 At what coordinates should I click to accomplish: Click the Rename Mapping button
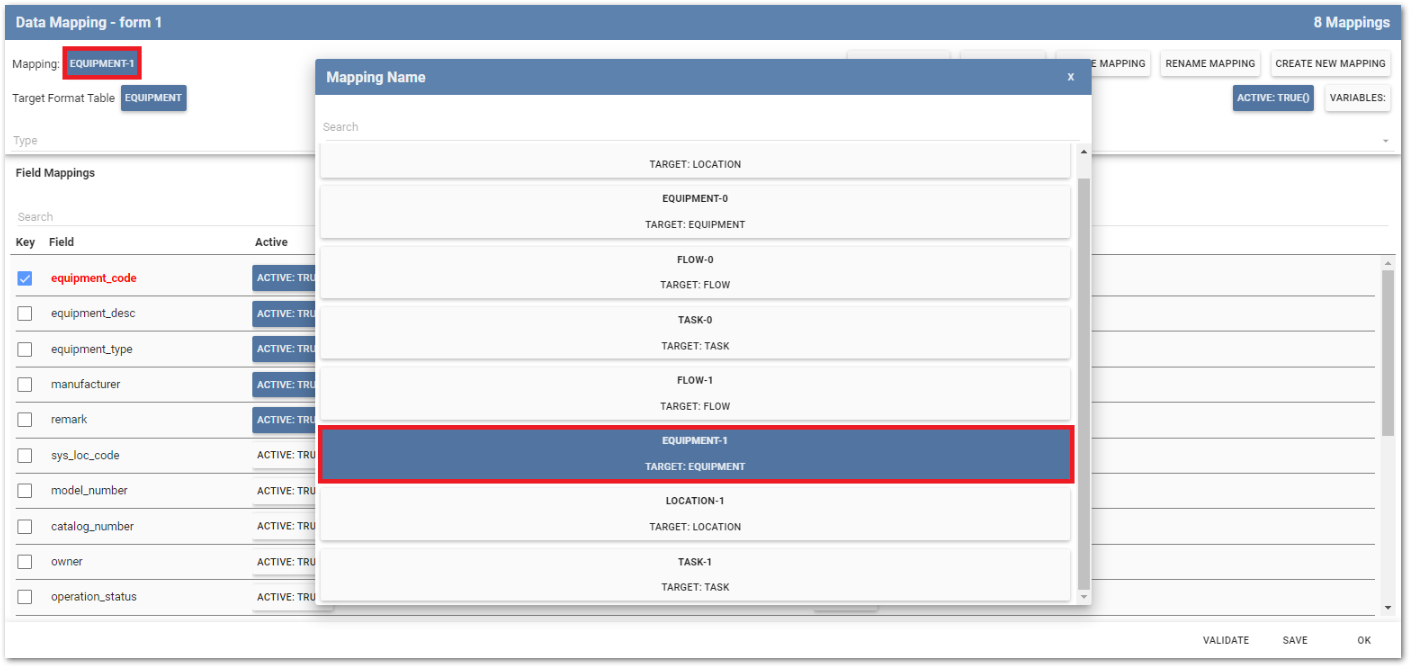1210,64
